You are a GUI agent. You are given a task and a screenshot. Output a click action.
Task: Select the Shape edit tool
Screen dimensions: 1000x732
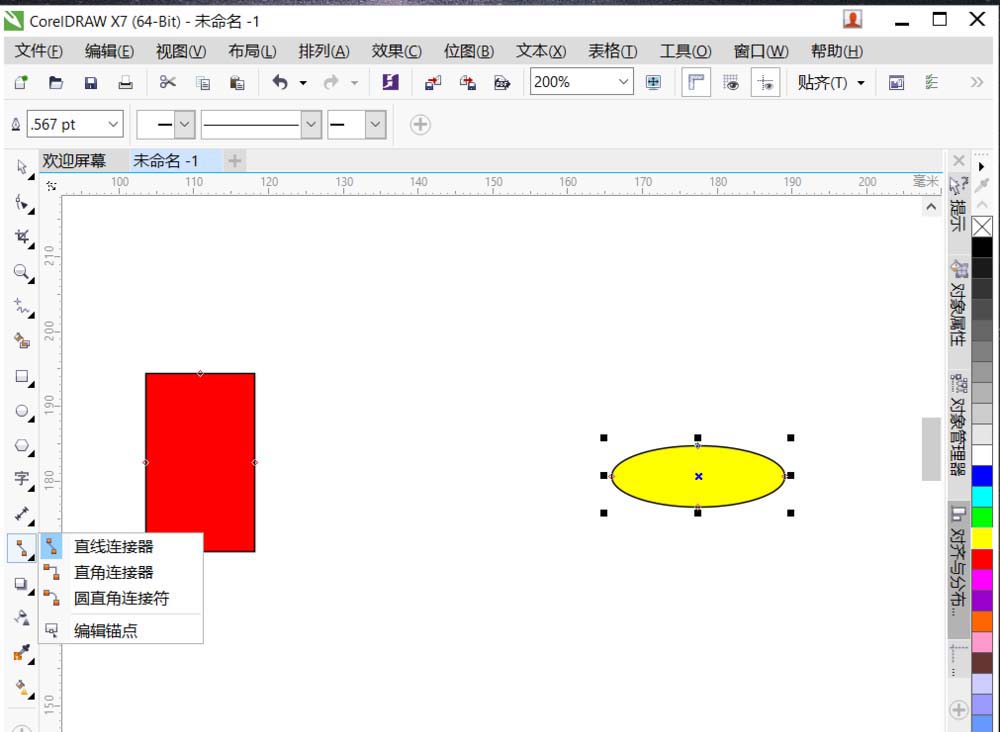click(22, 203)
